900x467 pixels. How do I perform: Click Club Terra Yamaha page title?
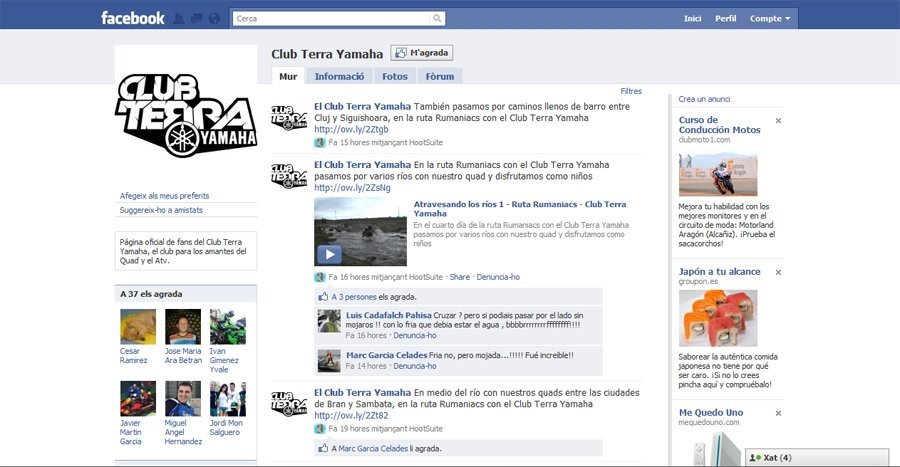pos(327,54)
